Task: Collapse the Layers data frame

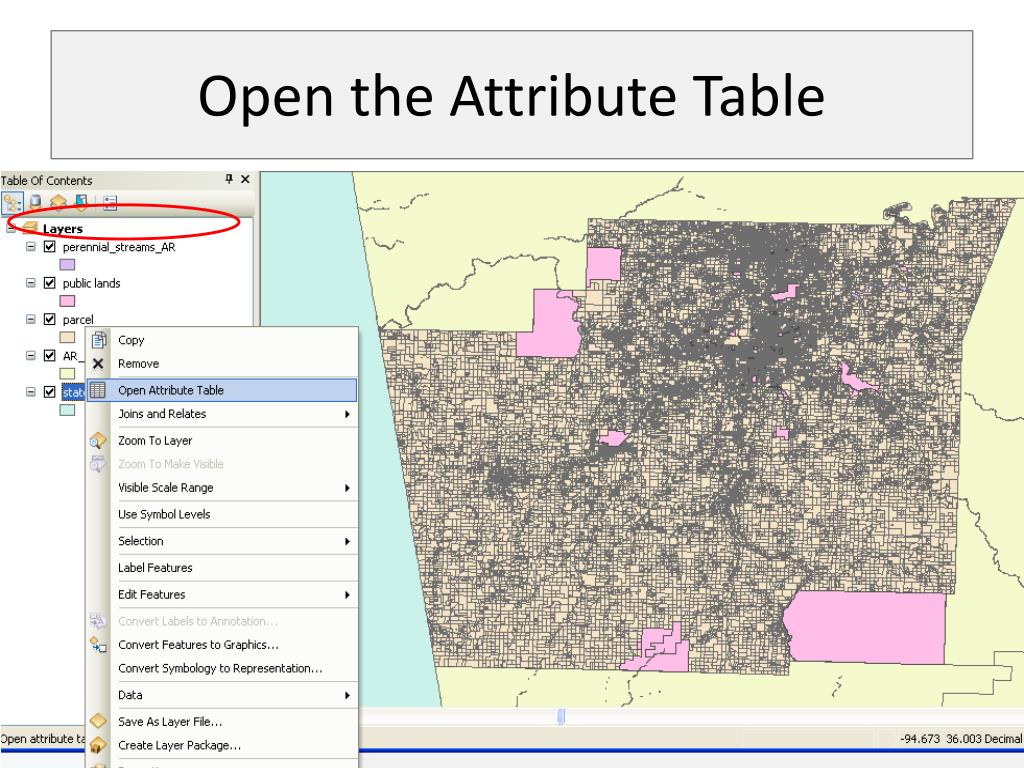Action: (11, 228)
